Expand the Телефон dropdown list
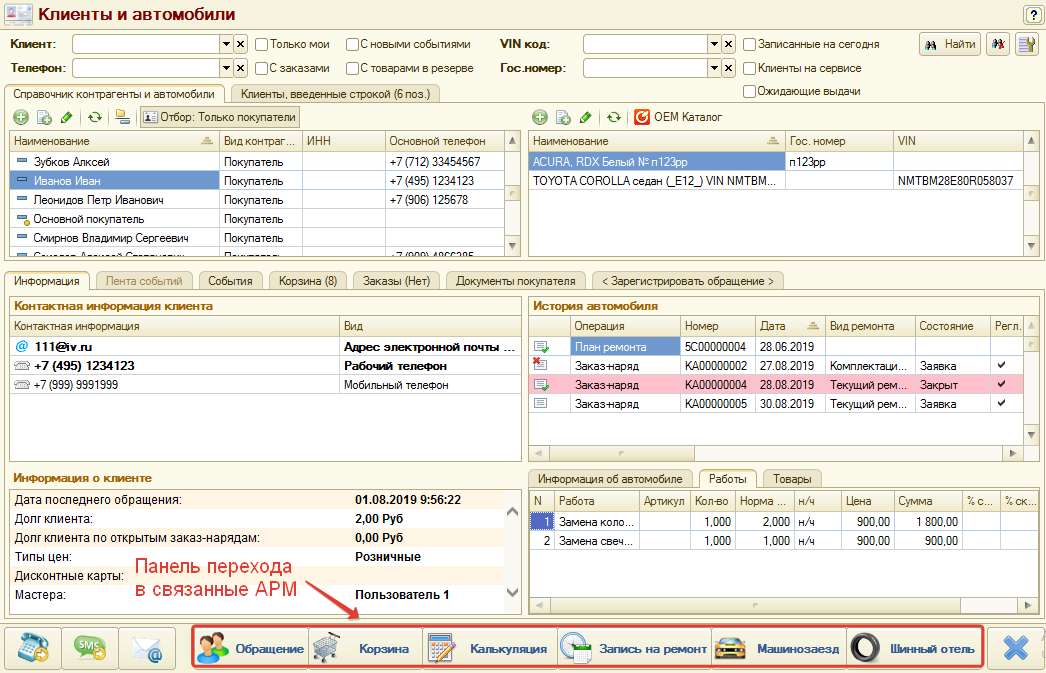Screen dimensions: 1046x673 [x=226, y=68]
